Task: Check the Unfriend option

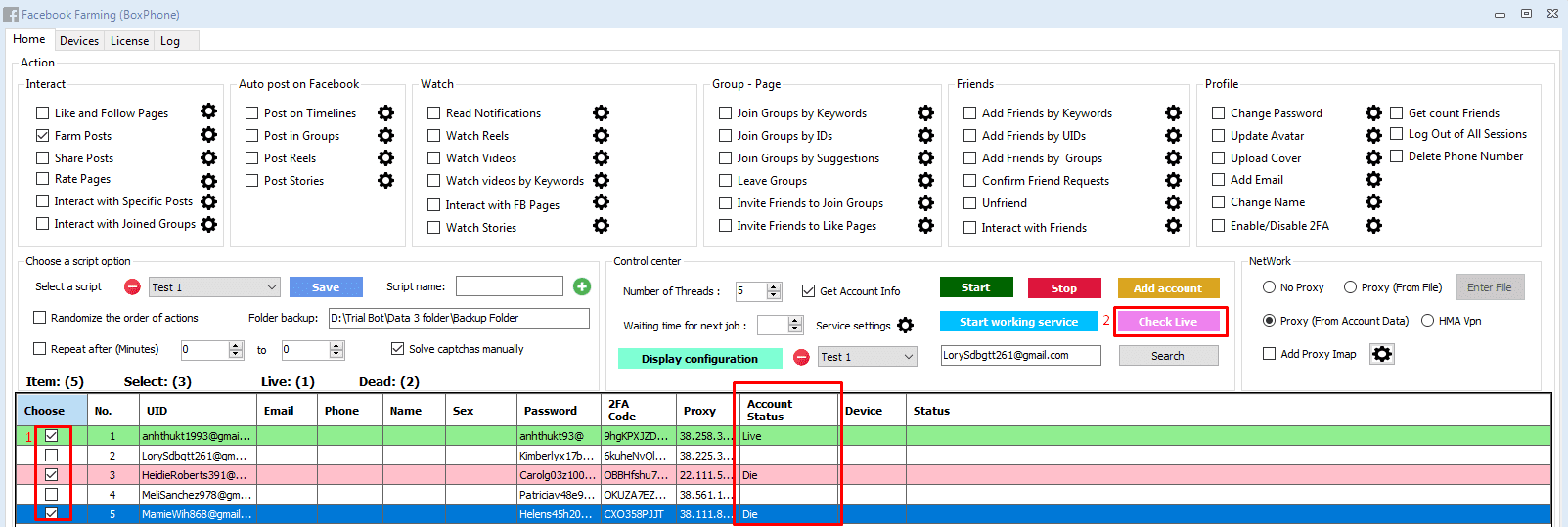Action: point(969,203)
